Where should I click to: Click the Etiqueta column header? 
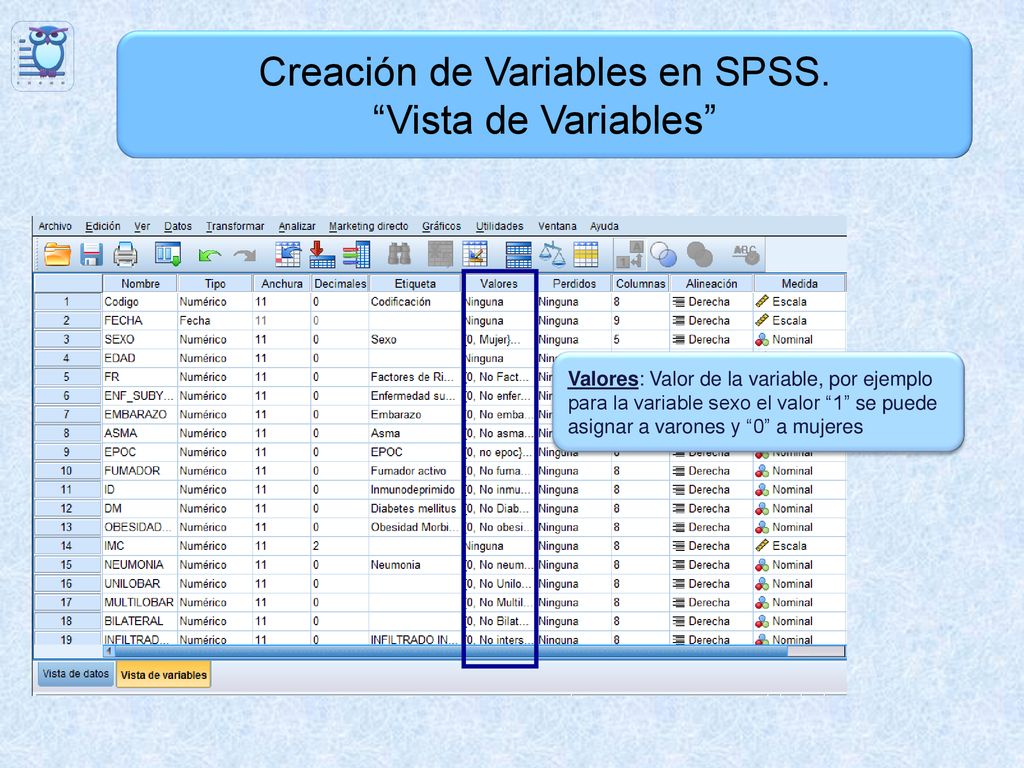[x=415, y=283]
